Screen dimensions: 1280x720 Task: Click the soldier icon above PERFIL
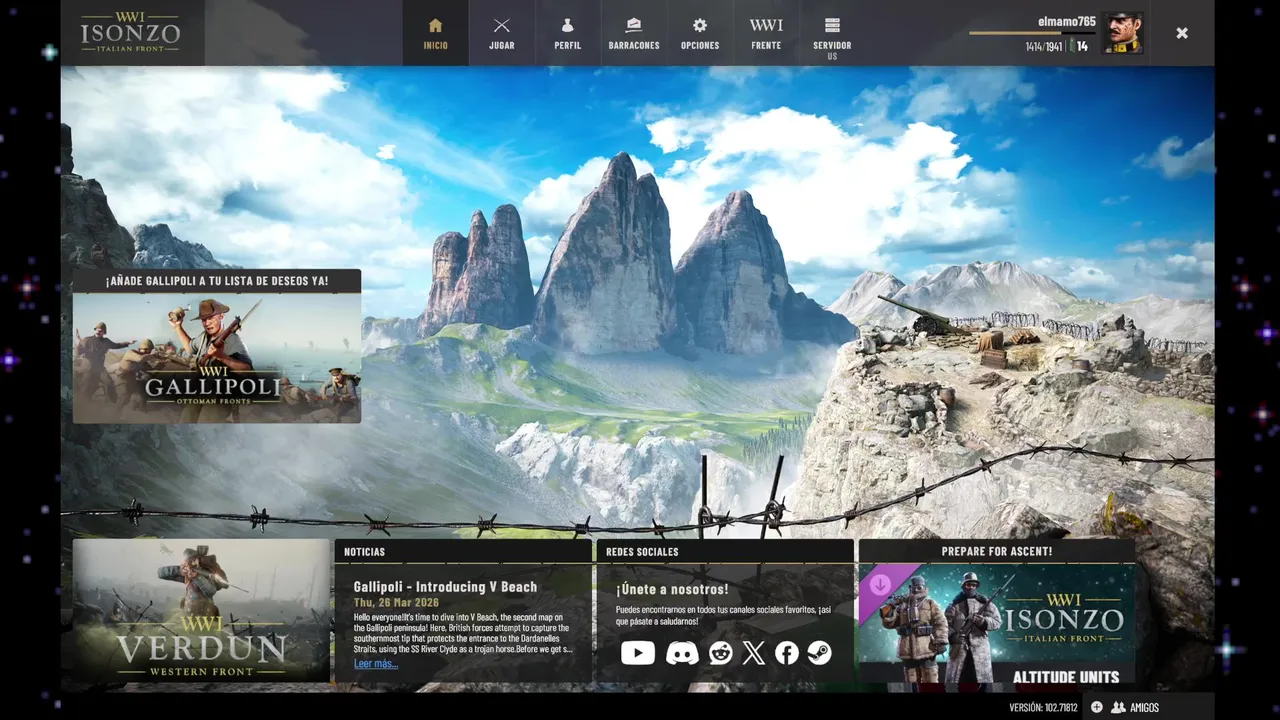pyautogui.click(x=567, y=25)
